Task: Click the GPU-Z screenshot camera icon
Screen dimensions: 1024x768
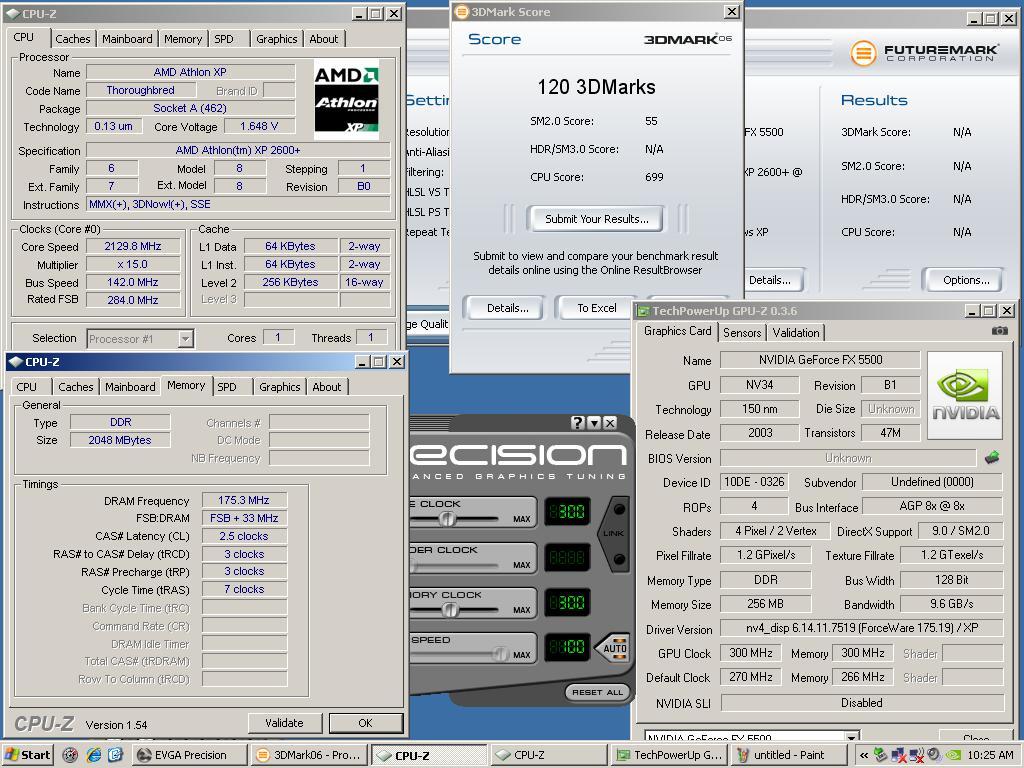Action: (999, 331)
